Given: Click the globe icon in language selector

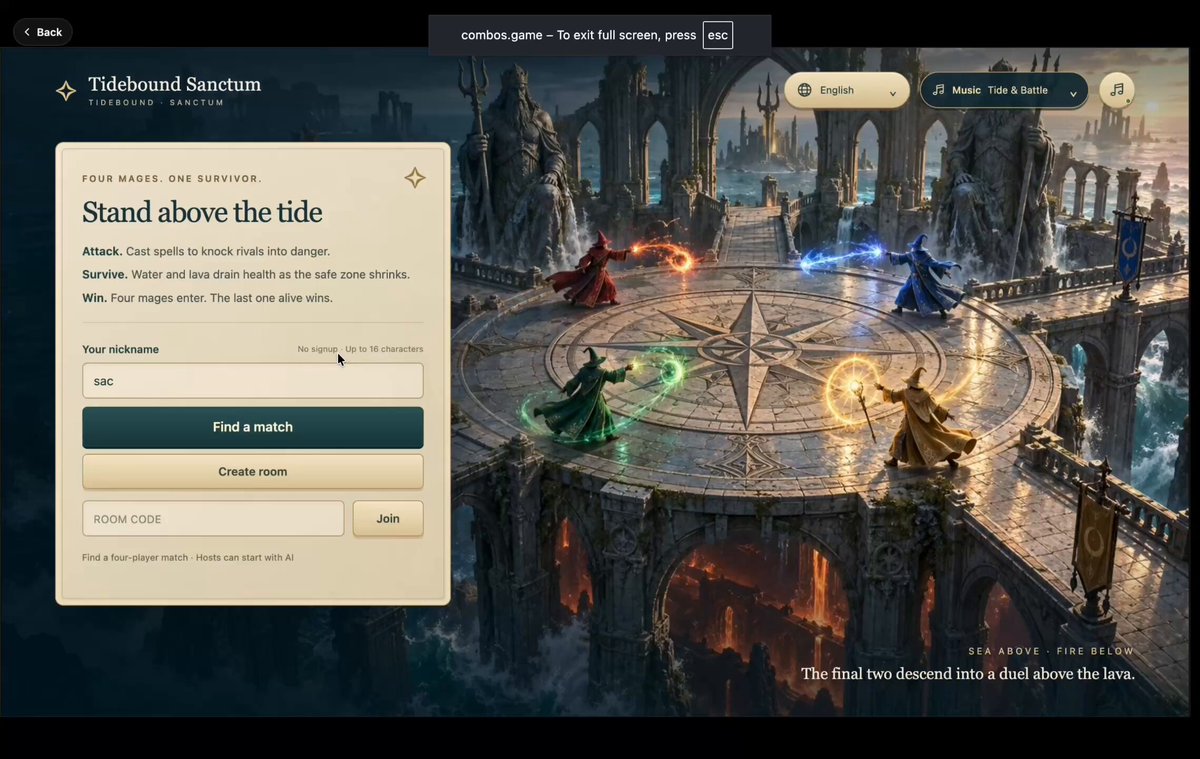Looking at the screenshot, I should pos(804,90).
